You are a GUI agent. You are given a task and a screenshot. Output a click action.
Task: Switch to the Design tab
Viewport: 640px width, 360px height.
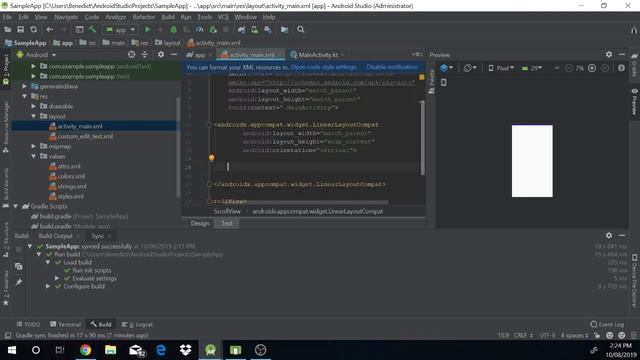[x=200, y=223]
